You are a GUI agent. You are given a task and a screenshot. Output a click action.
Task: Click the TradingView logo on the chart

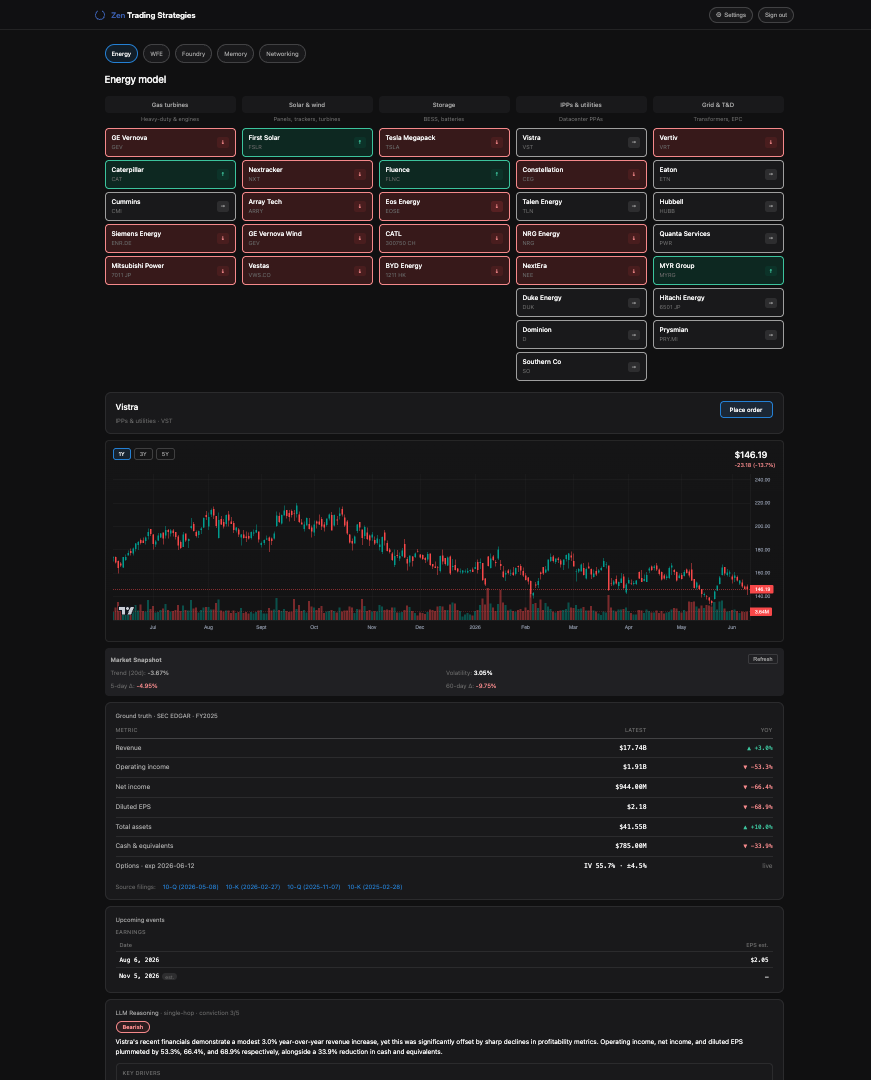coord(127,610)
